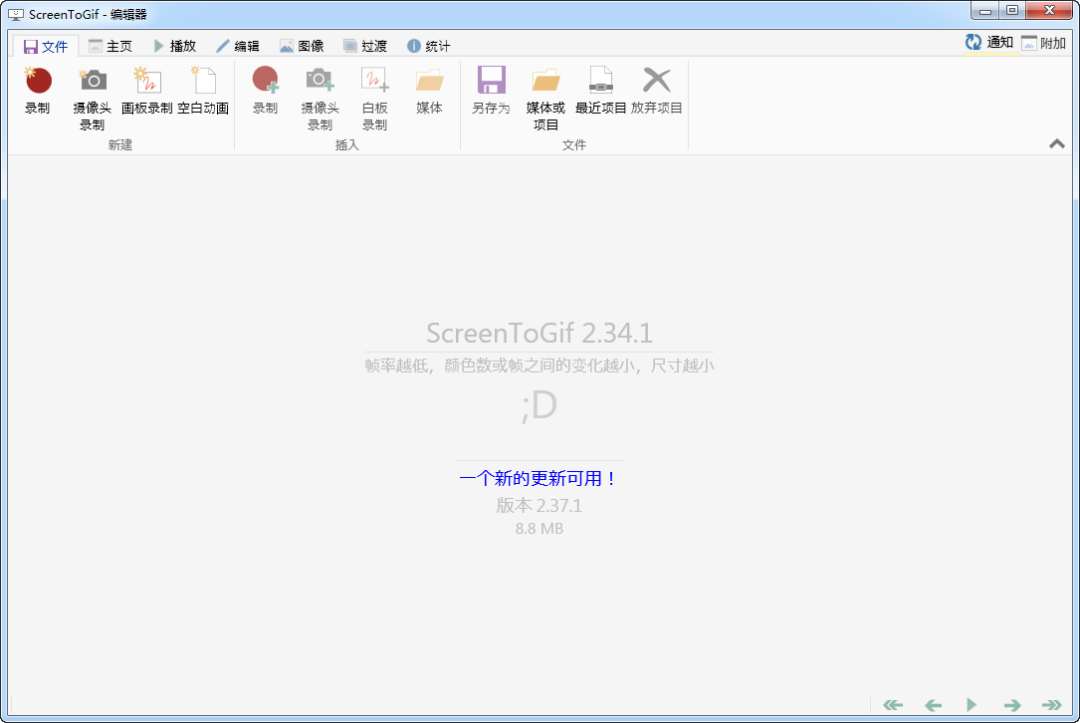
Task: Minimize the ScreenToGif editor window
Action: [x=985, y=10]
